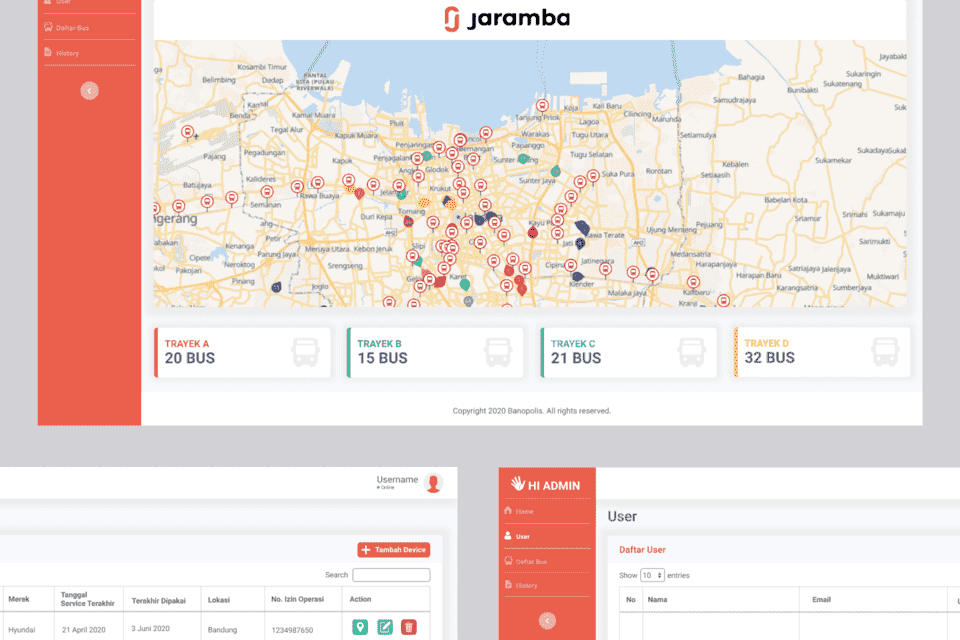Image resolution: width=960 pixels, height=640 pixels.
Task: Select the green location pin icon in Action column
Action: pos(360,627)
